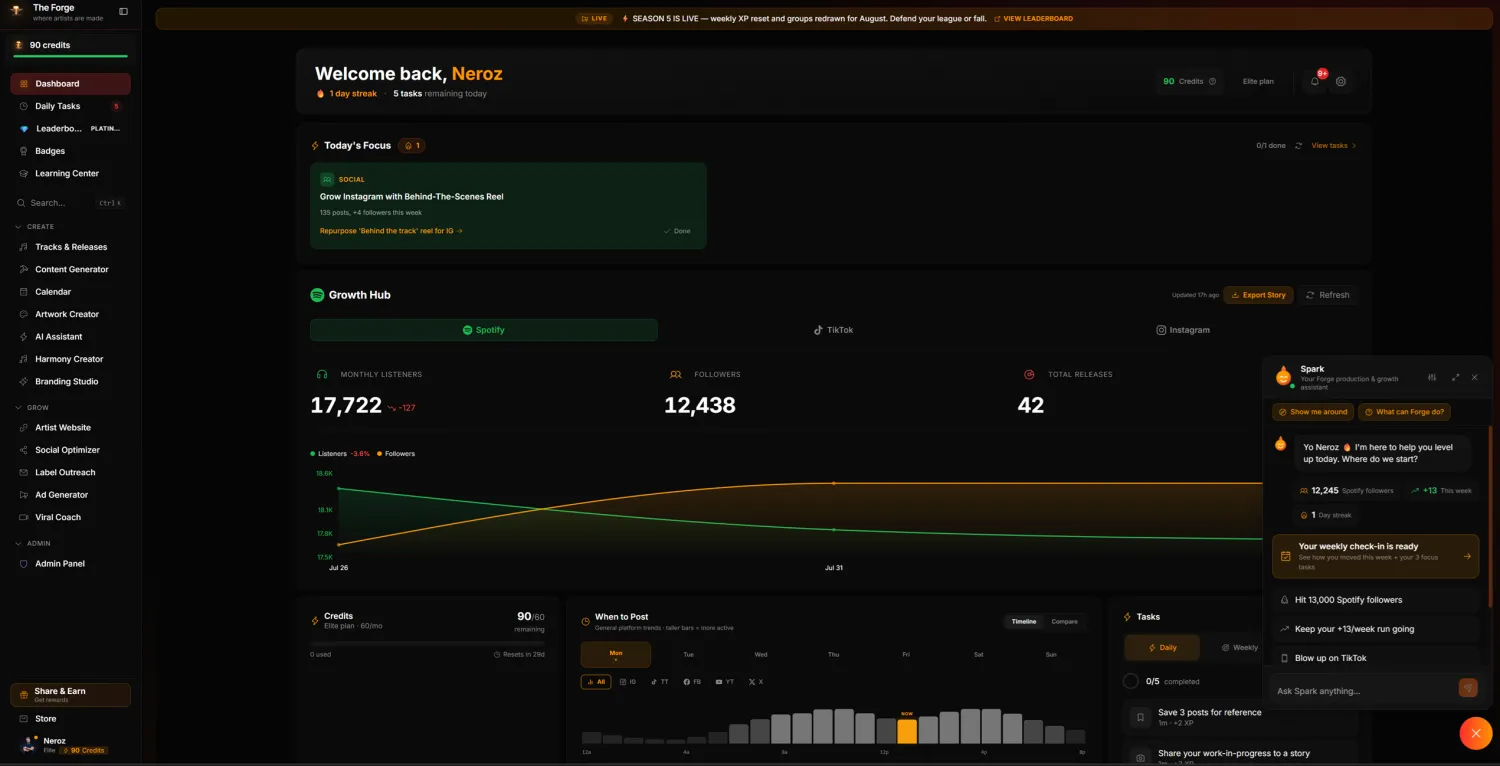The width and height of the screenshot is (1500, 766).
Task: Open Repurpose 'Behind the track' reel link
Action: (391, 231)
